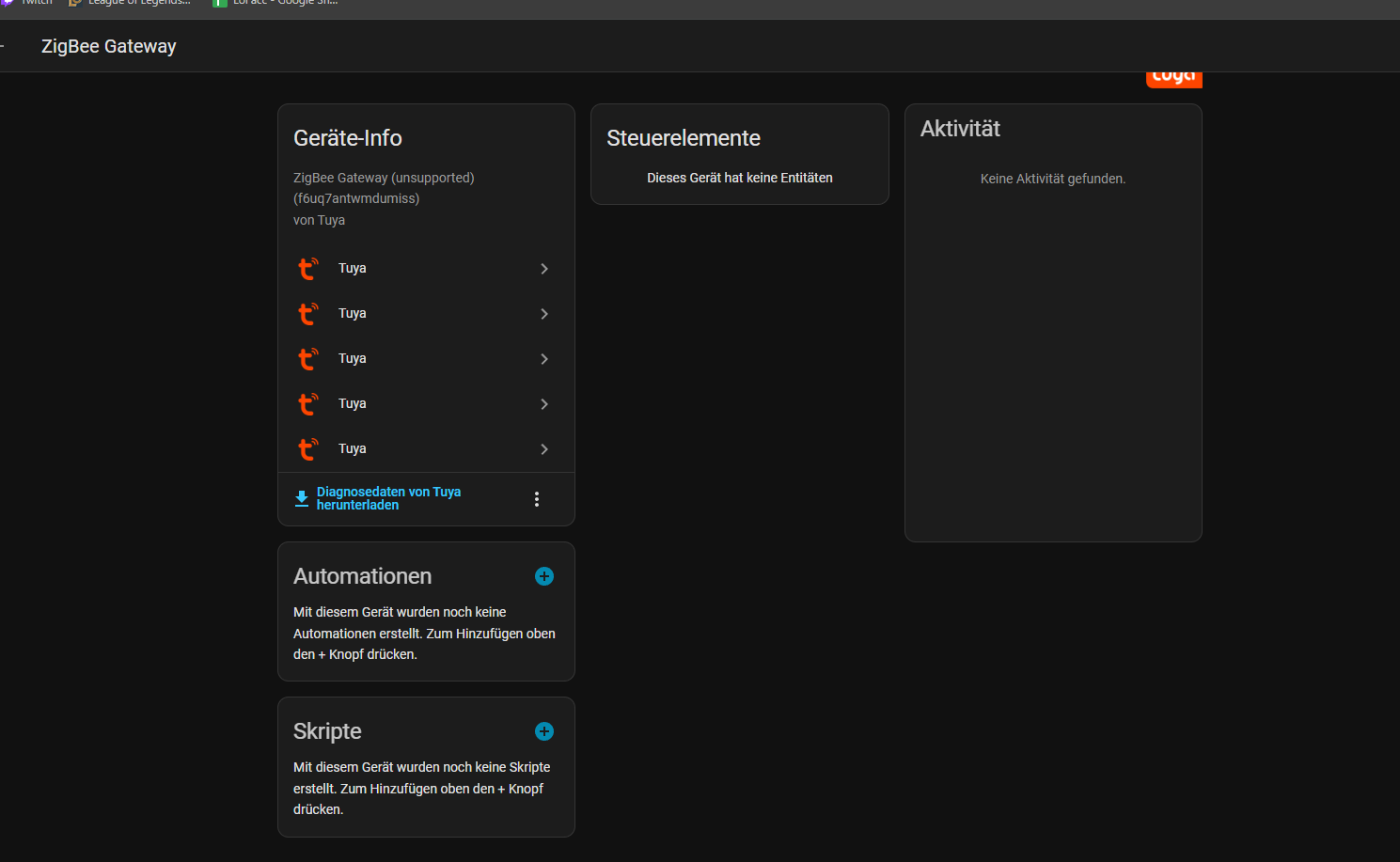Click the third Tuya logo icon in the list

coord(308,359)
